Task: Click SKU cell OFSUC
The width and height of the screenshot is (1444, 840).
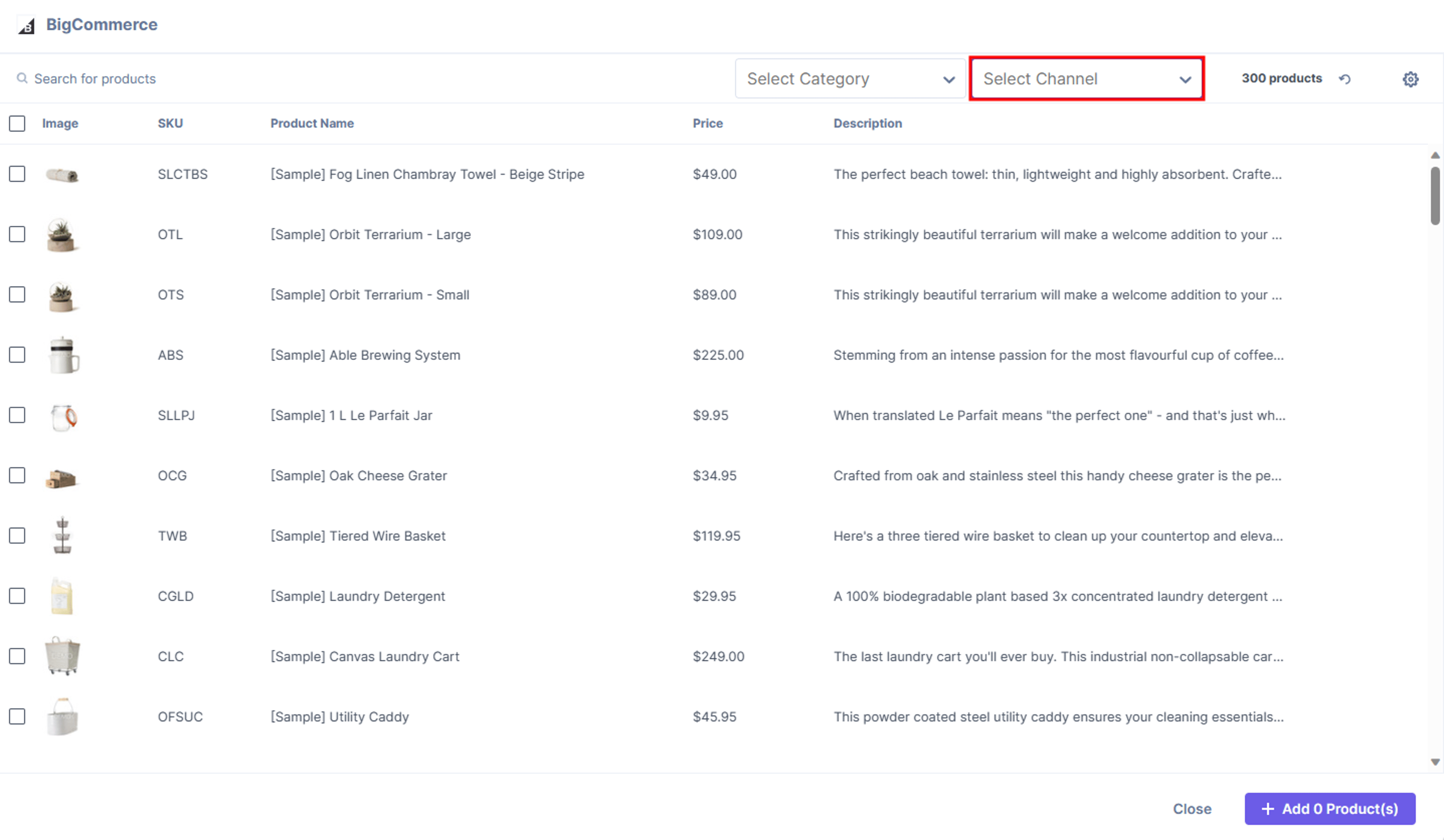Action: 180,716
